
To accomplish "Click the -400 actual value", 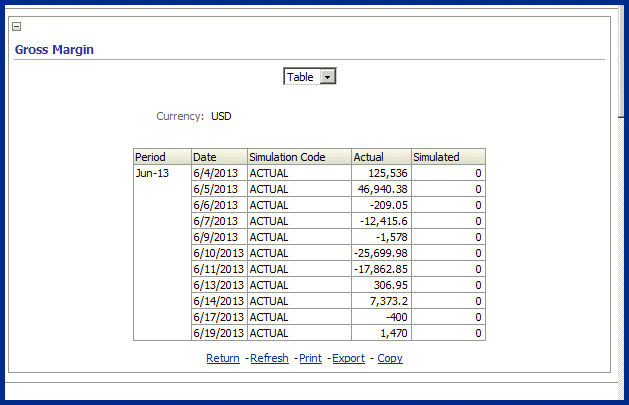I will pyautogui.click(x=381, y=317).
